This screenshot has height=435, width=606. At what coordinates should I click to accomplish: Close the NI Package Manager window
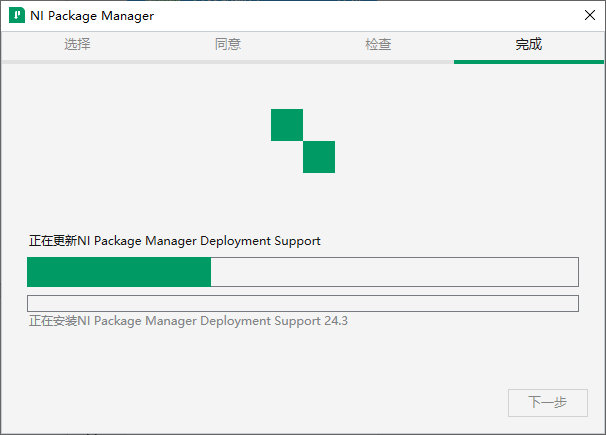click(588, 16)
